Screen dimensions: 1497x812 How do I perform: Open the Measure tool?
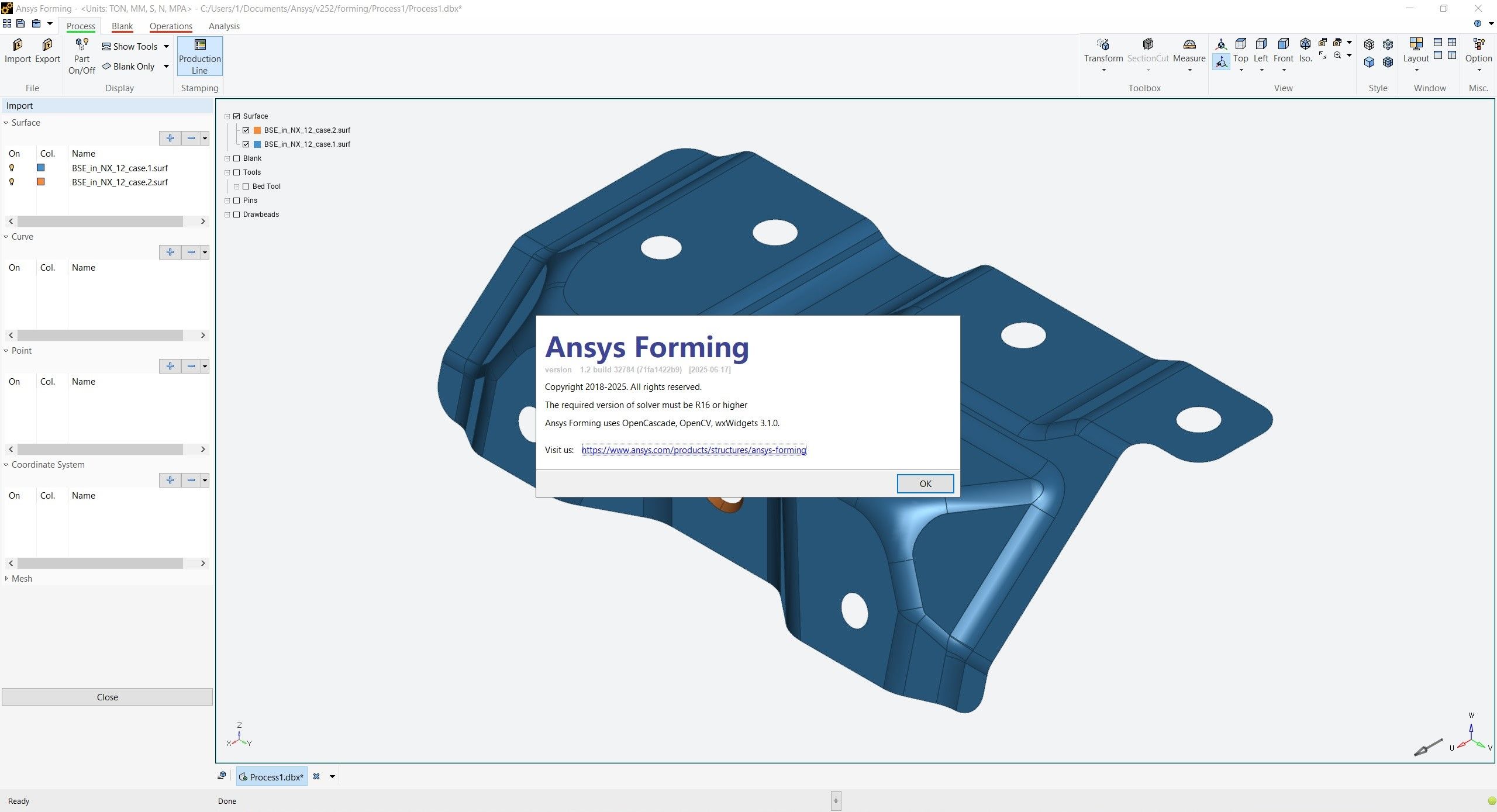tap(1189, 53)
